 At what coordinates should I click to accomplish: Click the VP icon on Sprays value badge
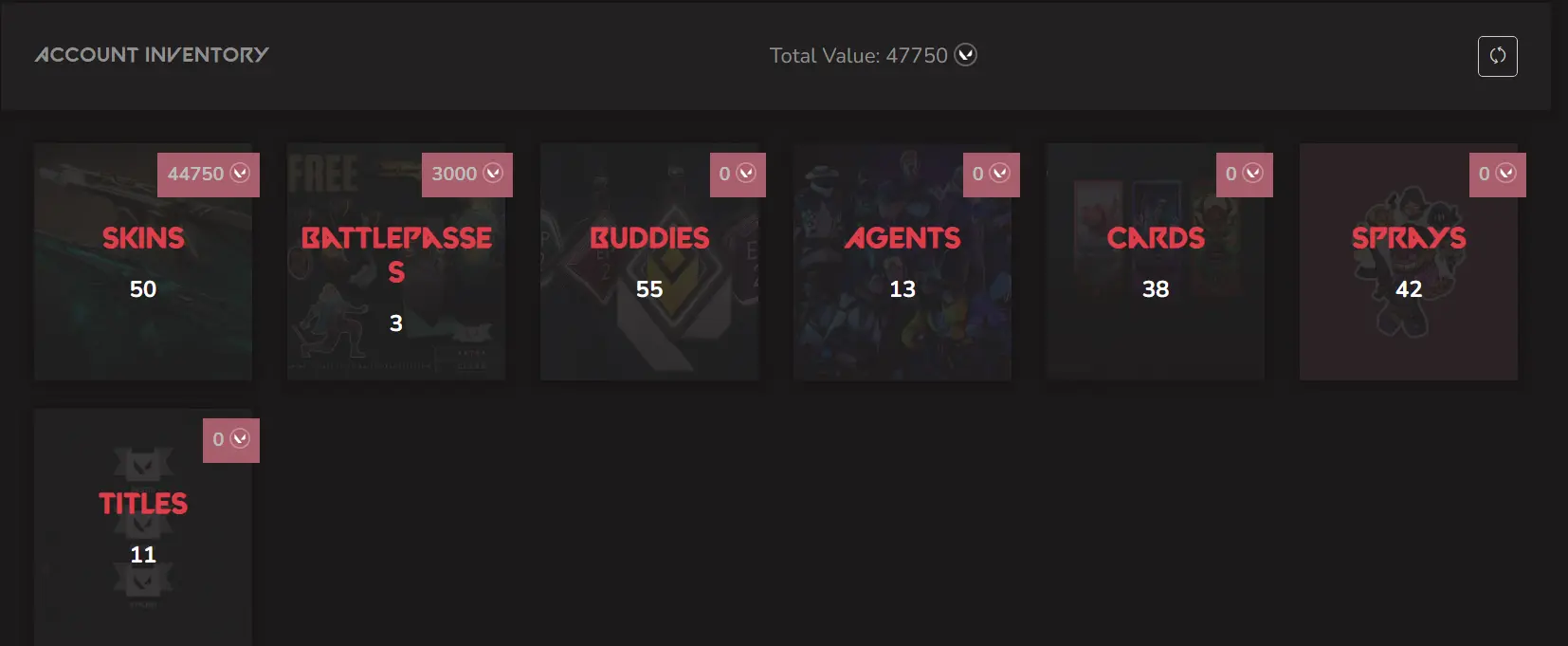(x=1506, y=174)
